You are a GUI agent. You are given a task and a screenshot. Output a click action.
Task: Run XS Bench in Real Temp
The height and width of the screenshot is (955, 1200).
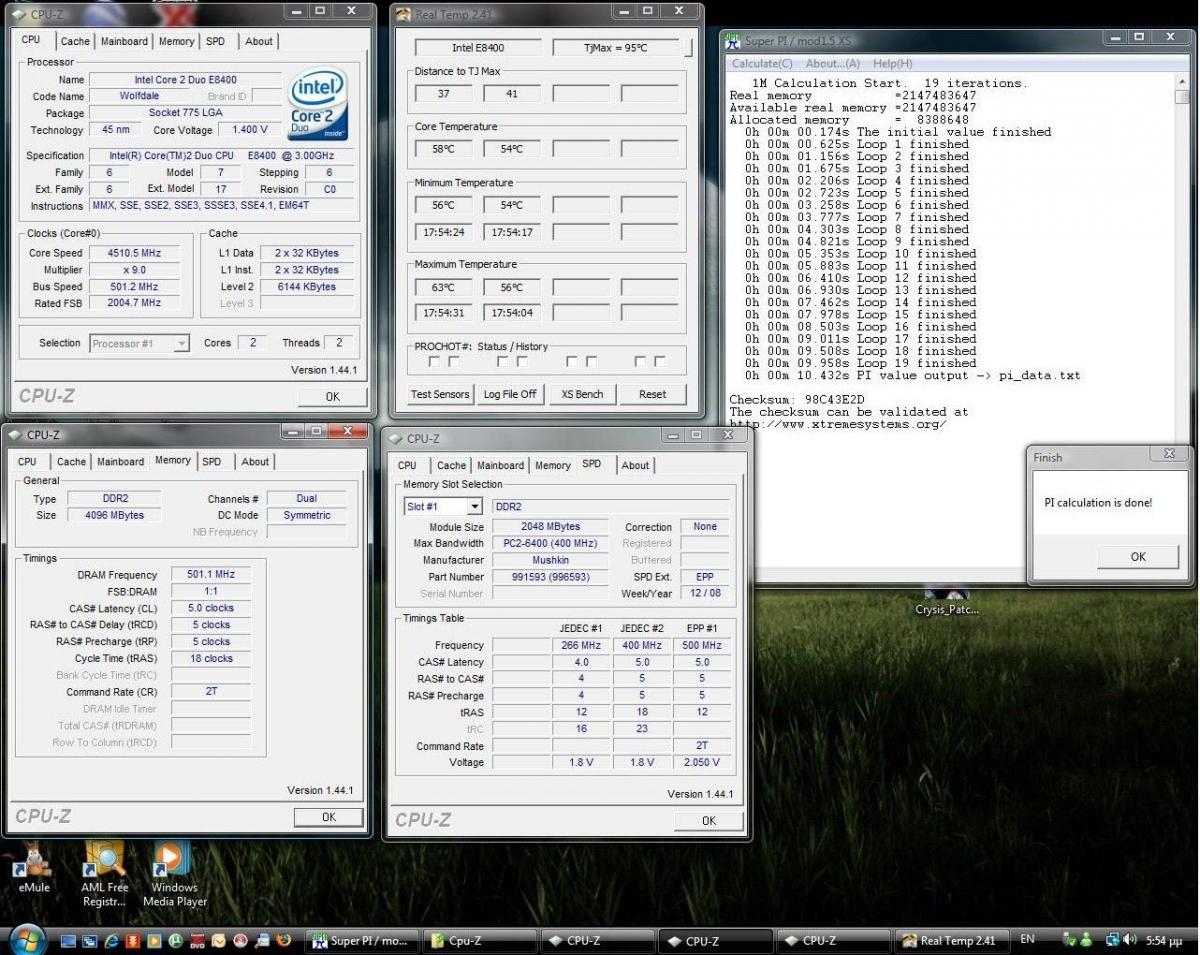[582, 394]
